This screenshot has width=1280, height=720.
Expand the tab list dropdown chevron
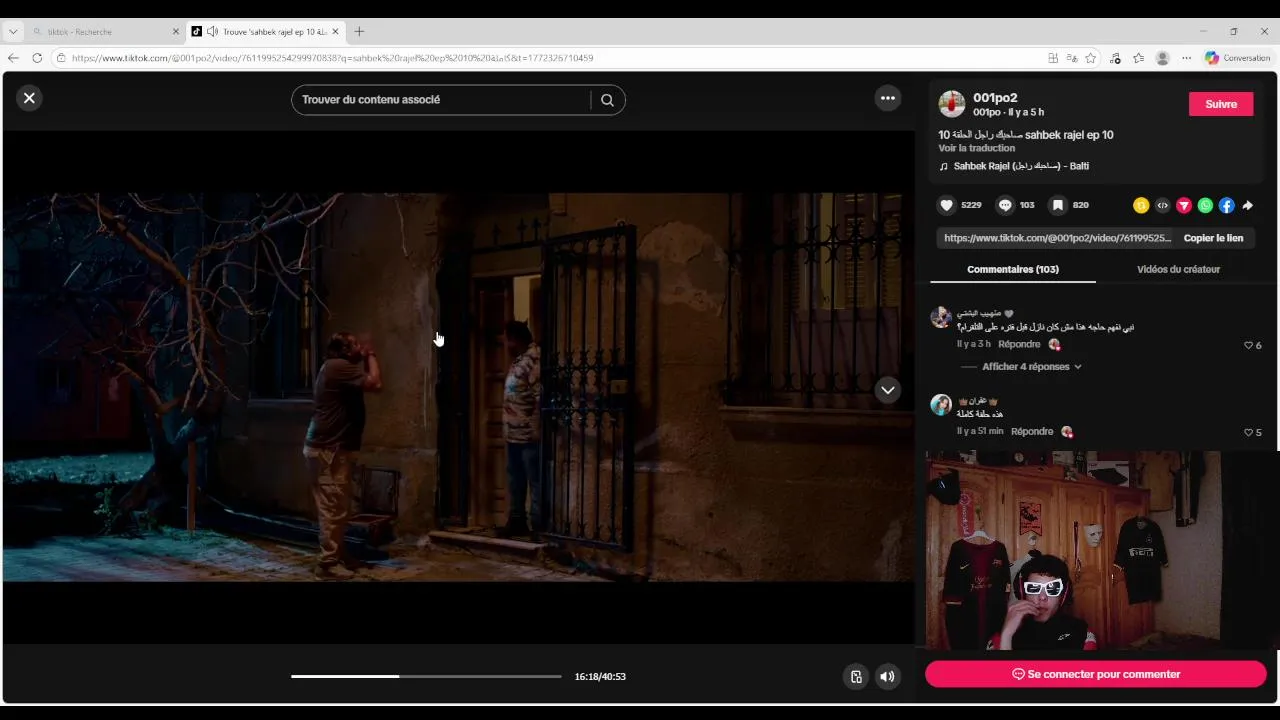click(13, 31)
